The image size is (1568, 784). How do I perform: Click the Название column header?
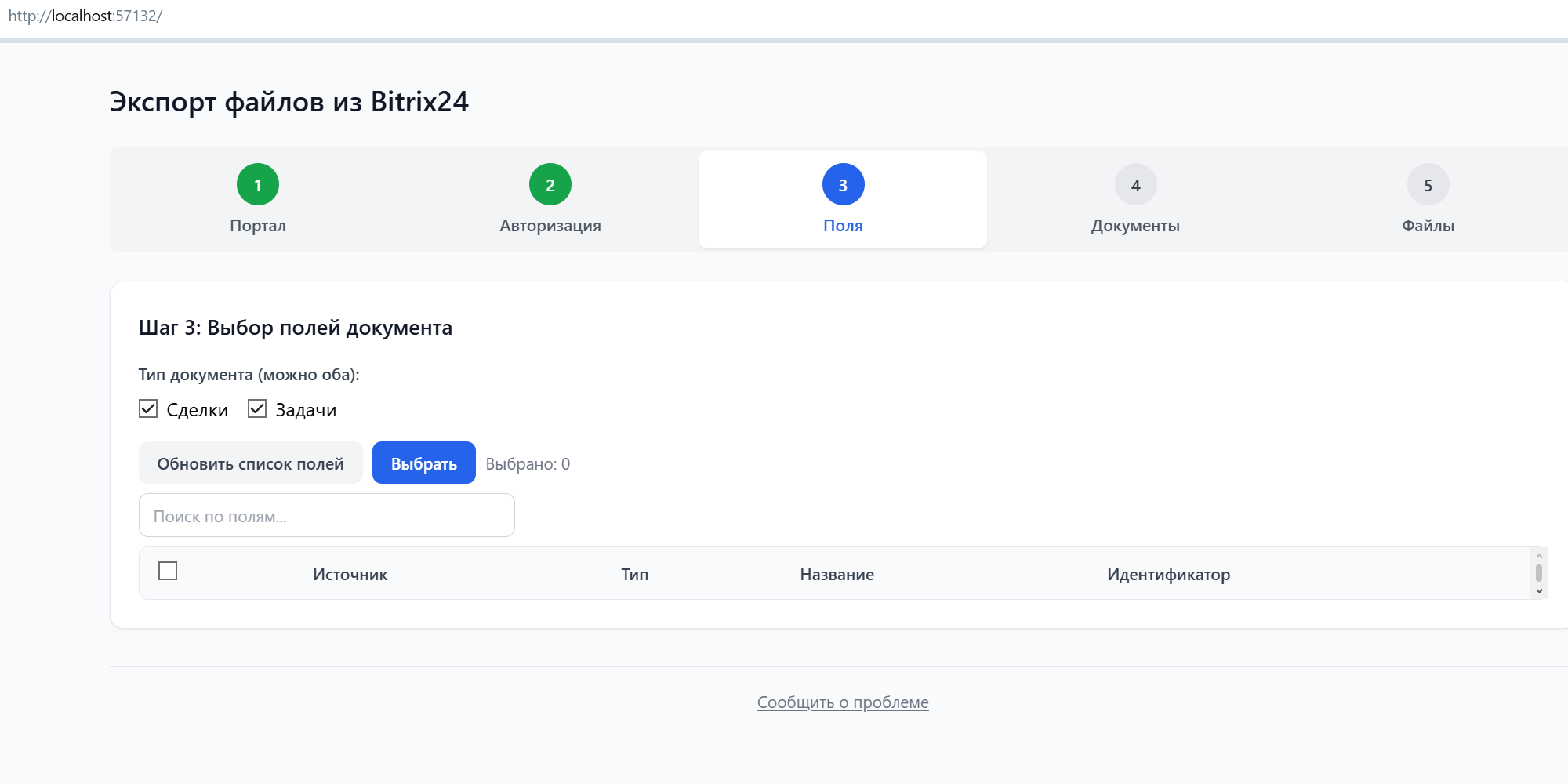(837, 575)
